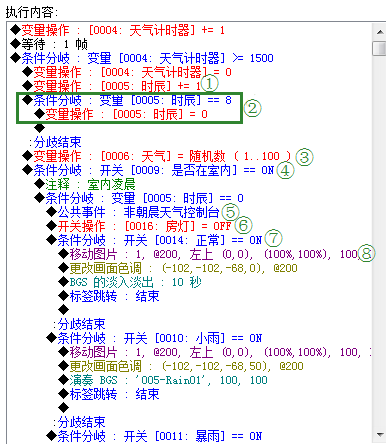Select the comment line '注释 : 室内凌晨'

[x=85, y=184]
